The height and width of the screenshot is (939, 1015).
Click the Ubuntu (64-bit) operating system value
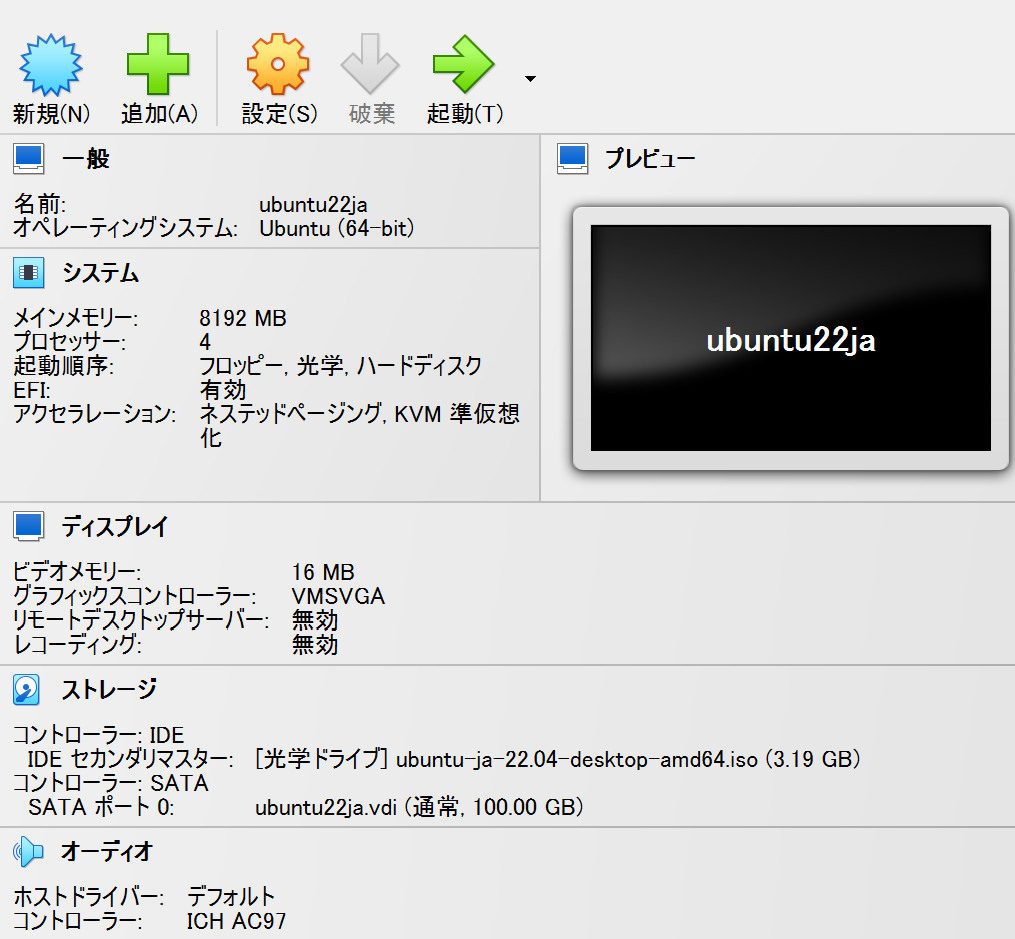[337, 228]
